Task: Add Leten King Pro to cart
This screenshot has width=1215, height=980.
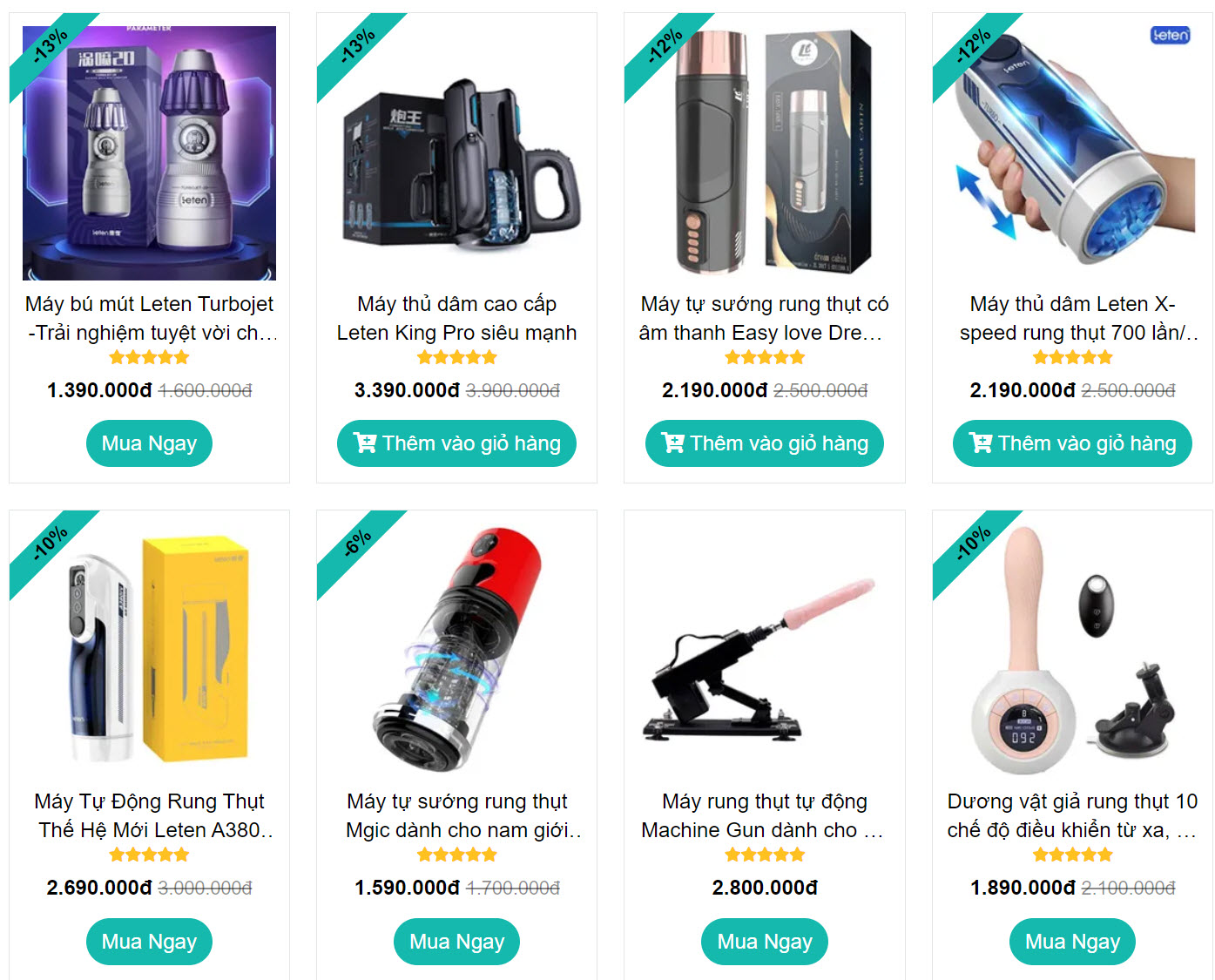Action: click(456, 443)
